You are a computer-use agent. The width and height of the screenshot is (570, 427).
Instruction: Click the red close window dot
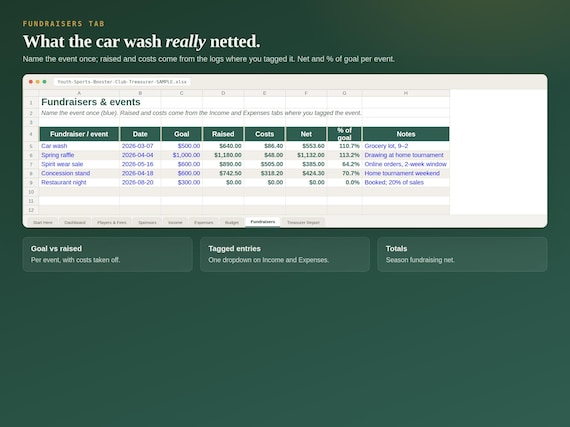pos(31,82)
